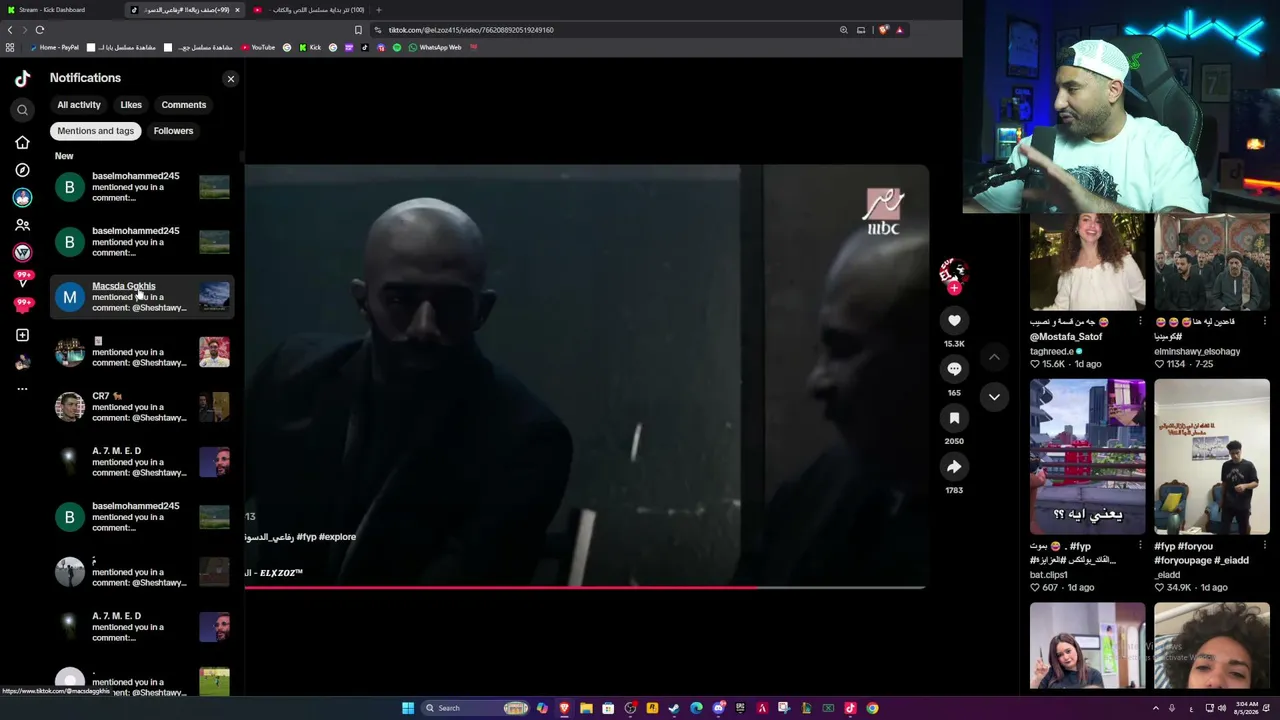Open _eiadd video thumbnail
Image resolution: width=1280 pixels, height=720 pixels.
click(1212, 457)
